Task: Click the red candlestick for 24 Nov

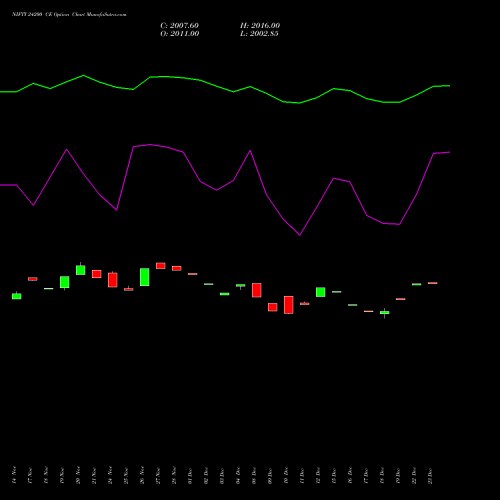Action: (113, 280)
